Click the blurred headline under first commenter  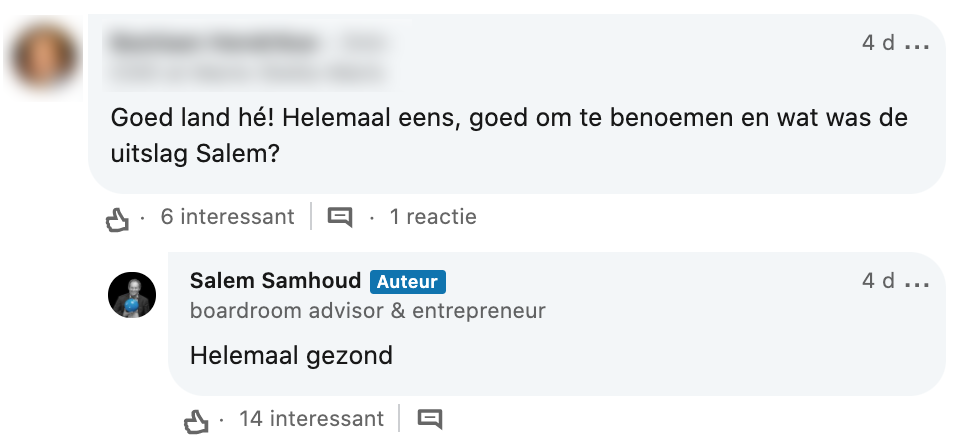pos(245,72)
